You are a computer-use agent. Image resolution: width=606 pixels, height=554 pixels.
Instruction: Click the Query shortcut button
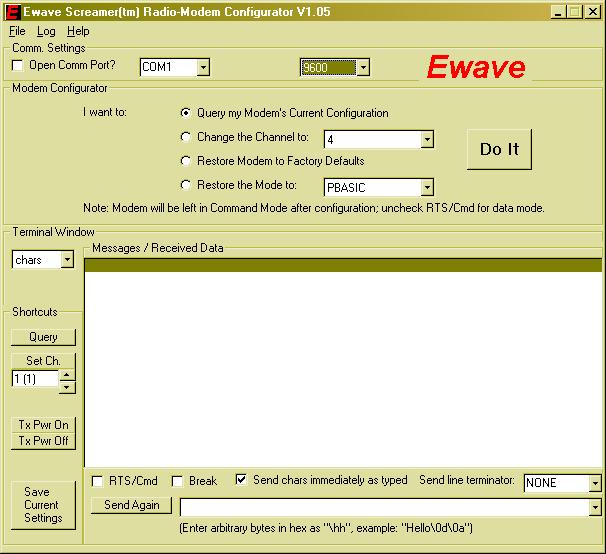[43, 337]
